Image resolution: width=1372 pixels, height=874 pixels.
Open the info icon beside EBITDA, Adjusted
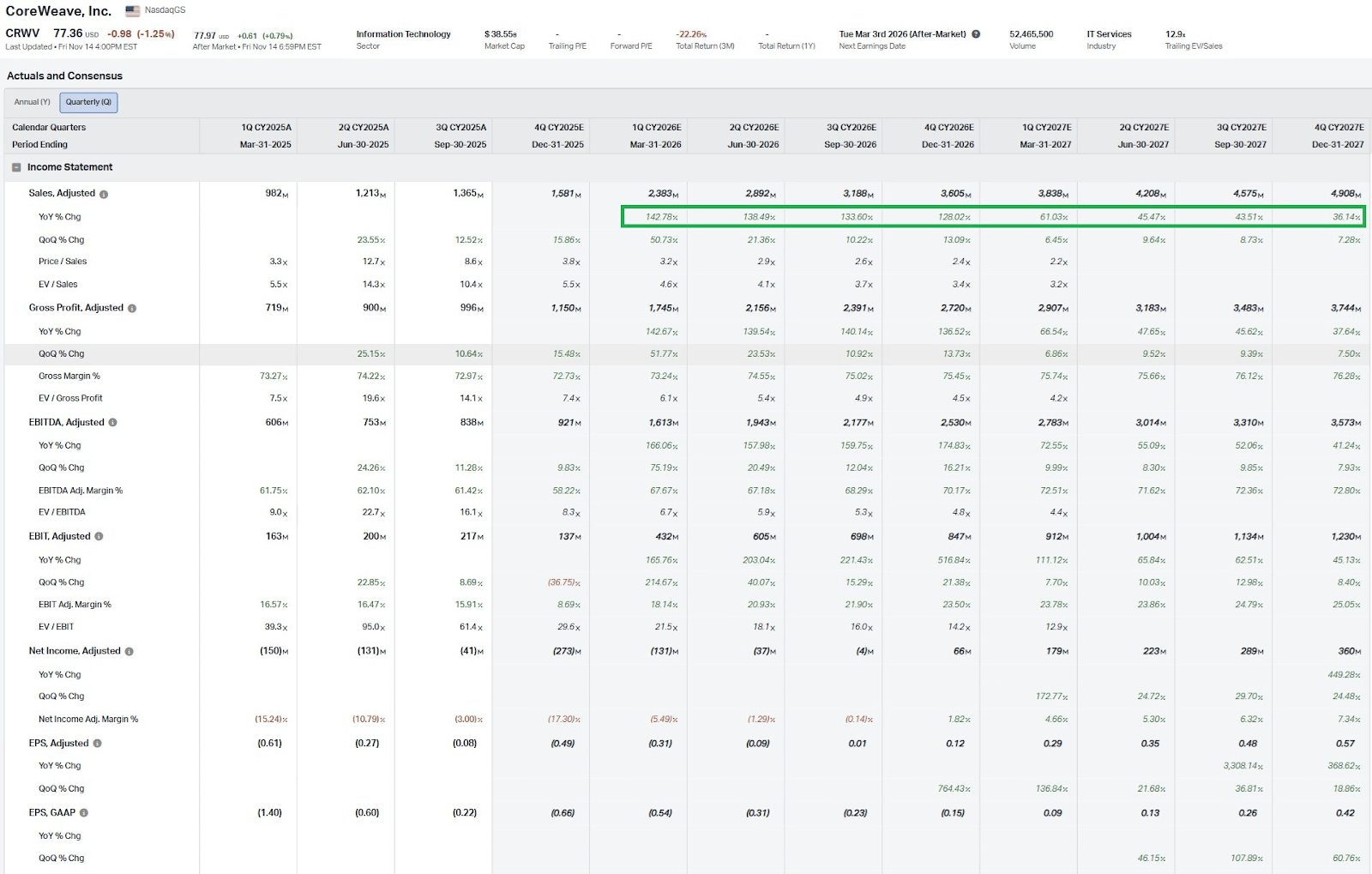tap(112, 423)
